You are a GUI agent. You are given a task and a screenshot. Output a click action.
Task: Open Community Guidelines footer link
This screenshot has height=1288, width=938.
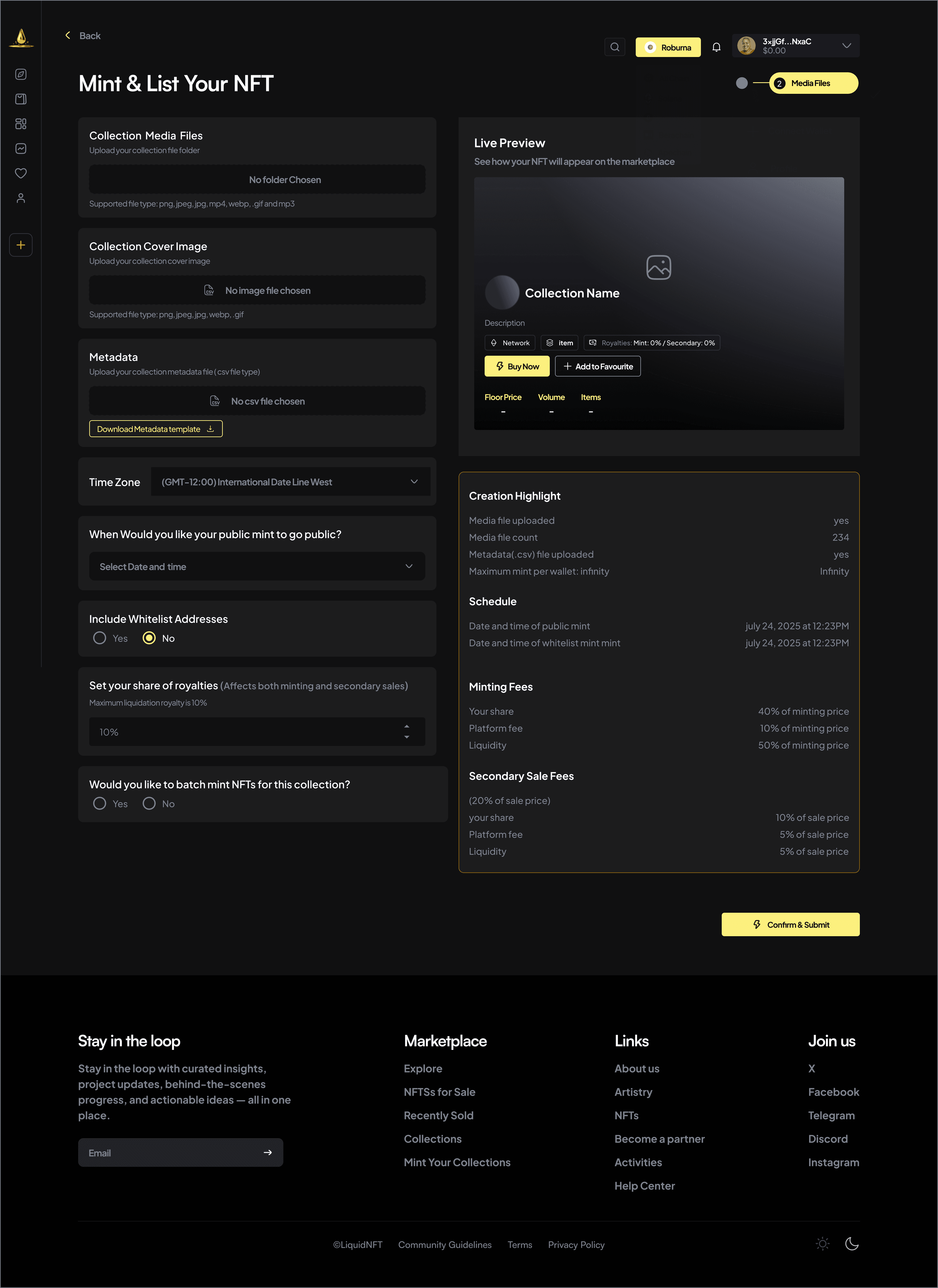tap(445, 1244)
